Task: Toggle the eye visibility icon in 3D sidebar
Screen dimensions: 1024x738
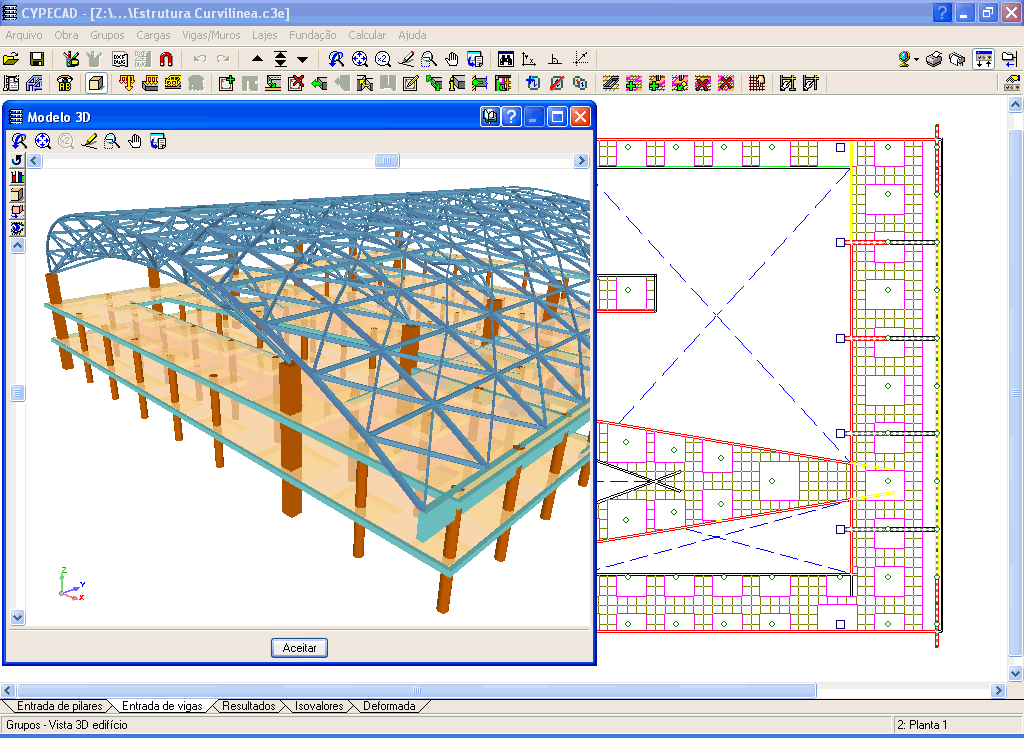Action: click(x=17, y=228)
